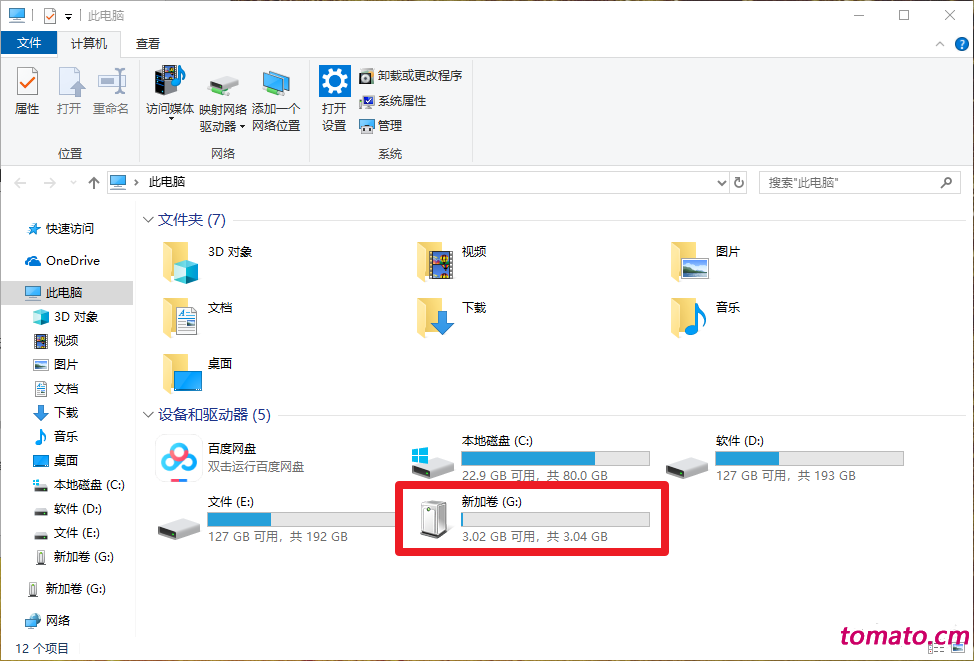
Task: Click the D: drive usage bar
Action: coord(809,458)
